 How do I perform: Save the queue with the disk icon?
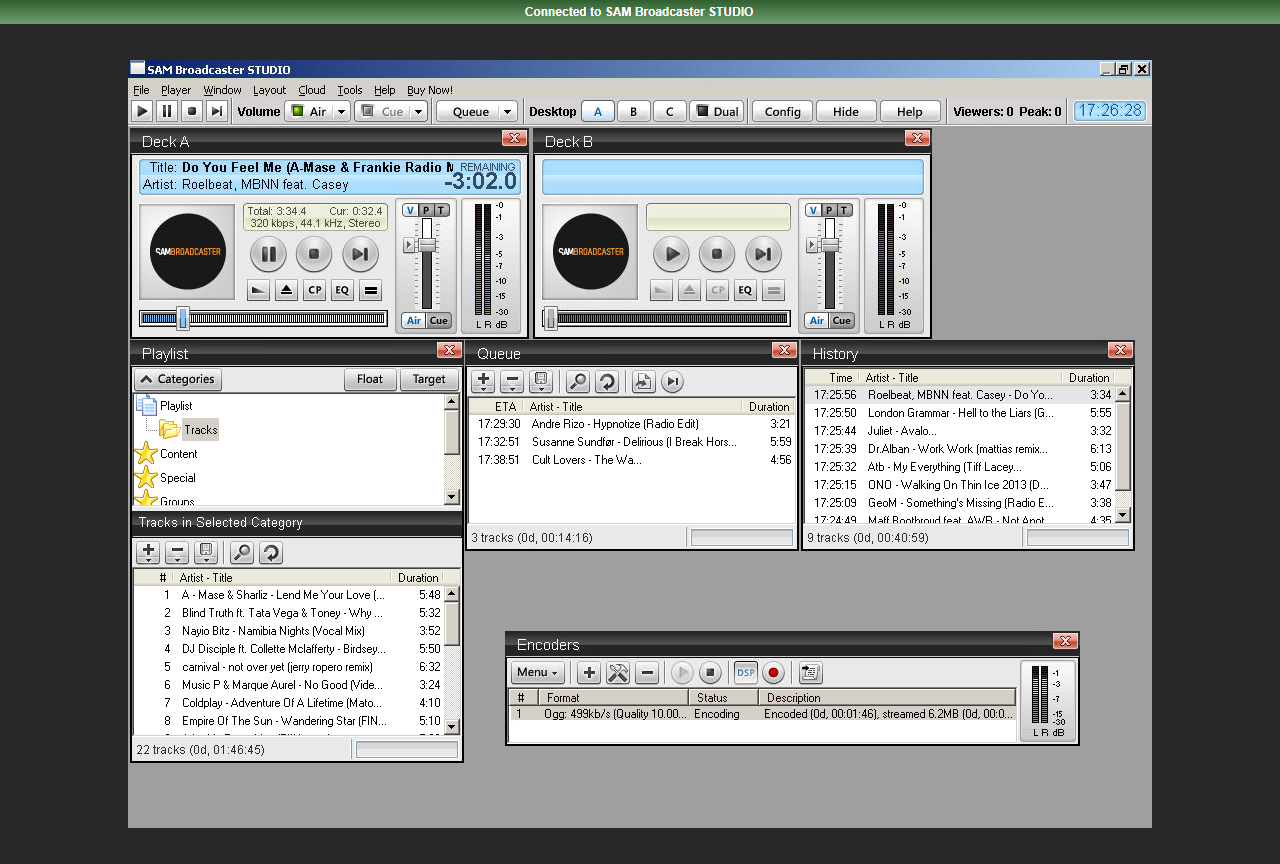tap(538, 381)
